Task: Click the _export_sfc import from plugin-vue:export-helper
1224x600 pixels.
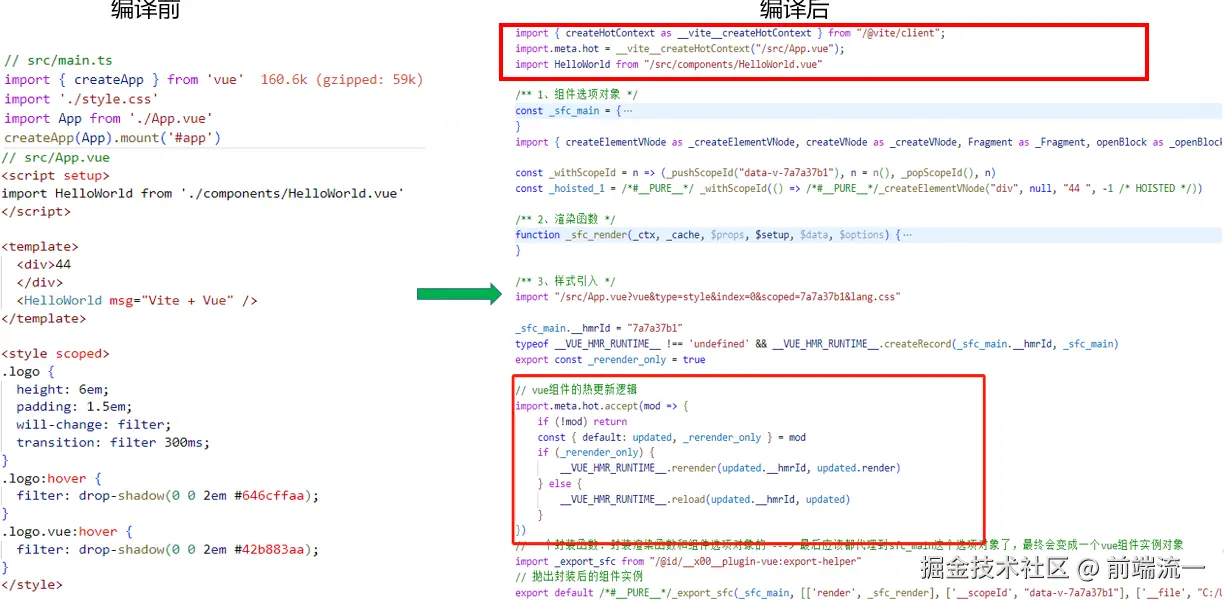Action: coord(687,561)
